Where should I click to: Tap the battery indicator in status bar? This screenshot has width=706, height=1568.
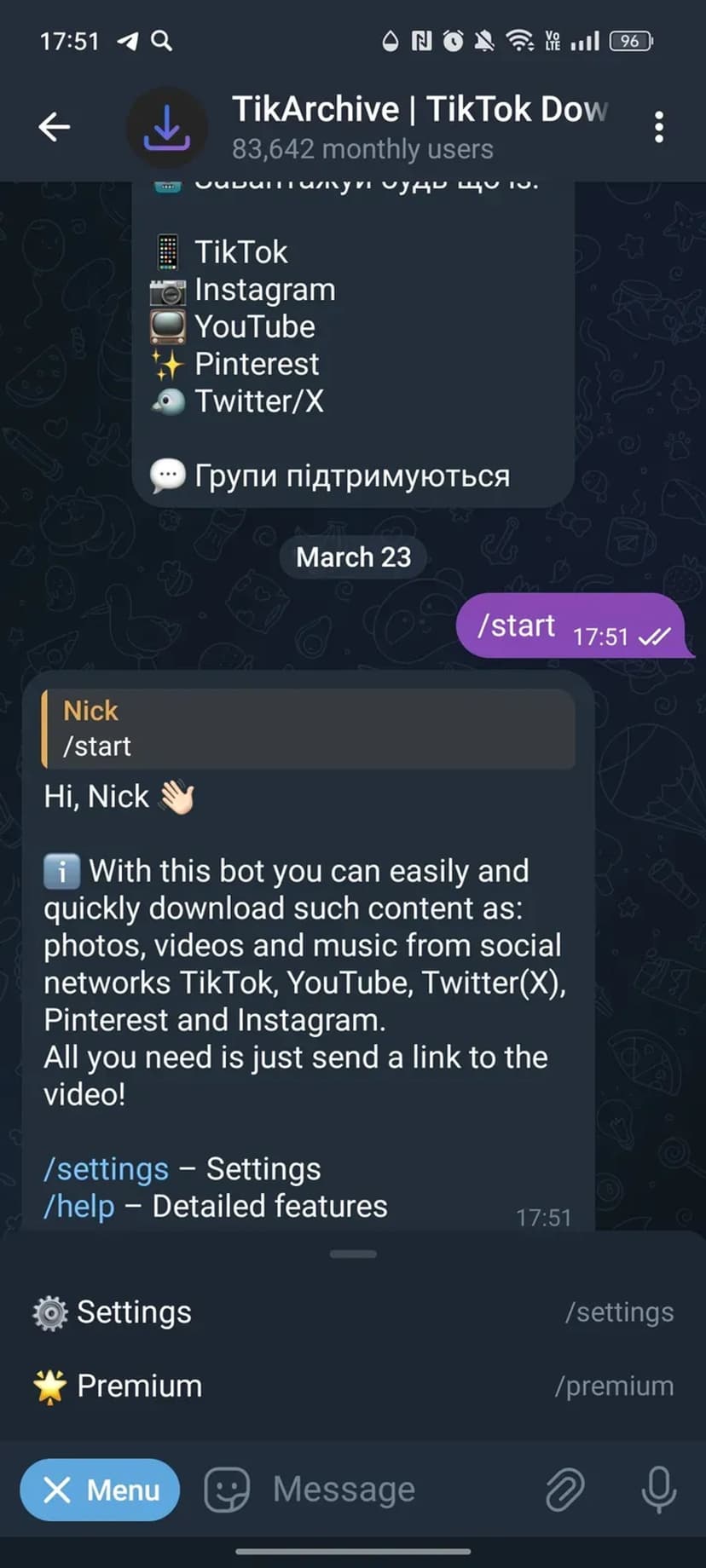pos(631,41)
